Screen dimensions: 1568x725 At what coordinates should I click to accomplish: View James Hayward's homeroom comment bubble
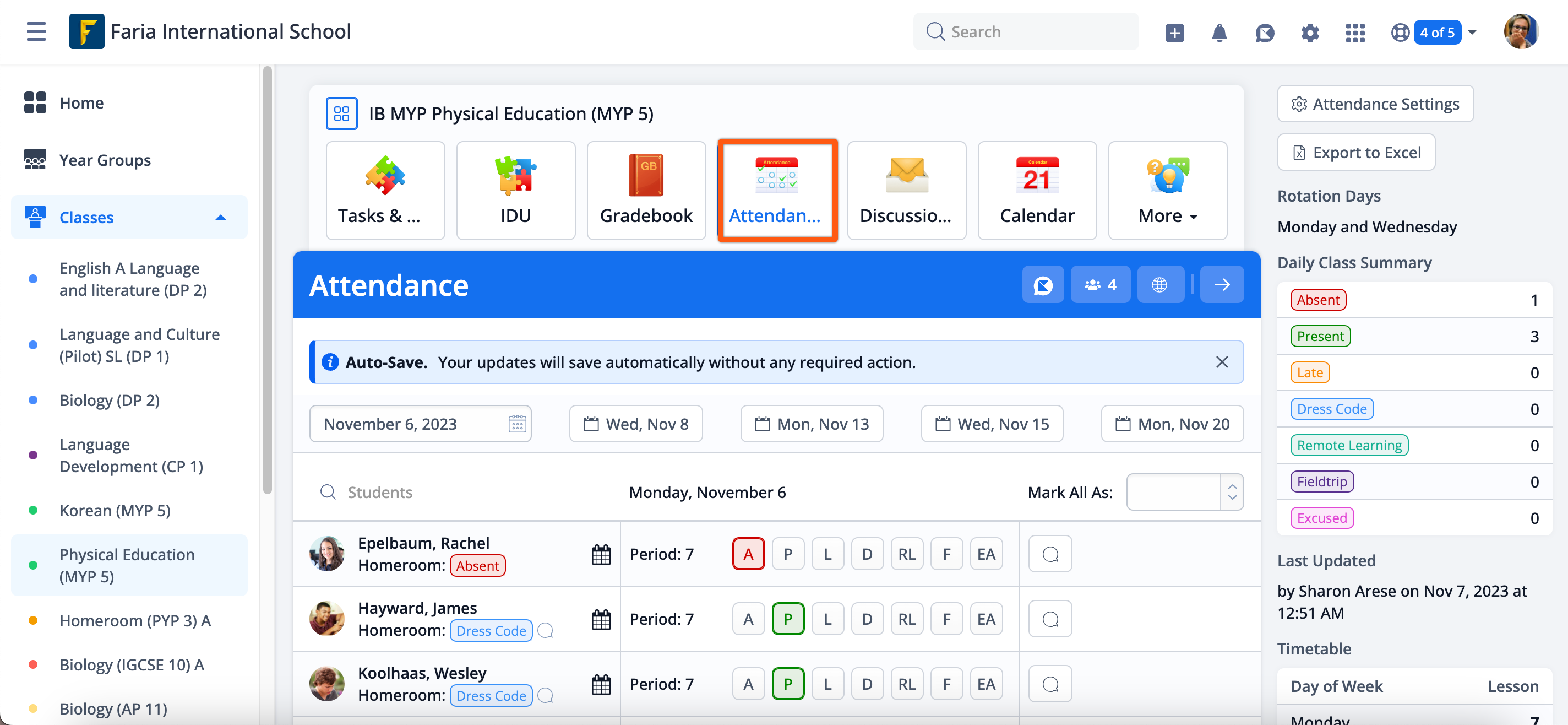coord(546,631)
